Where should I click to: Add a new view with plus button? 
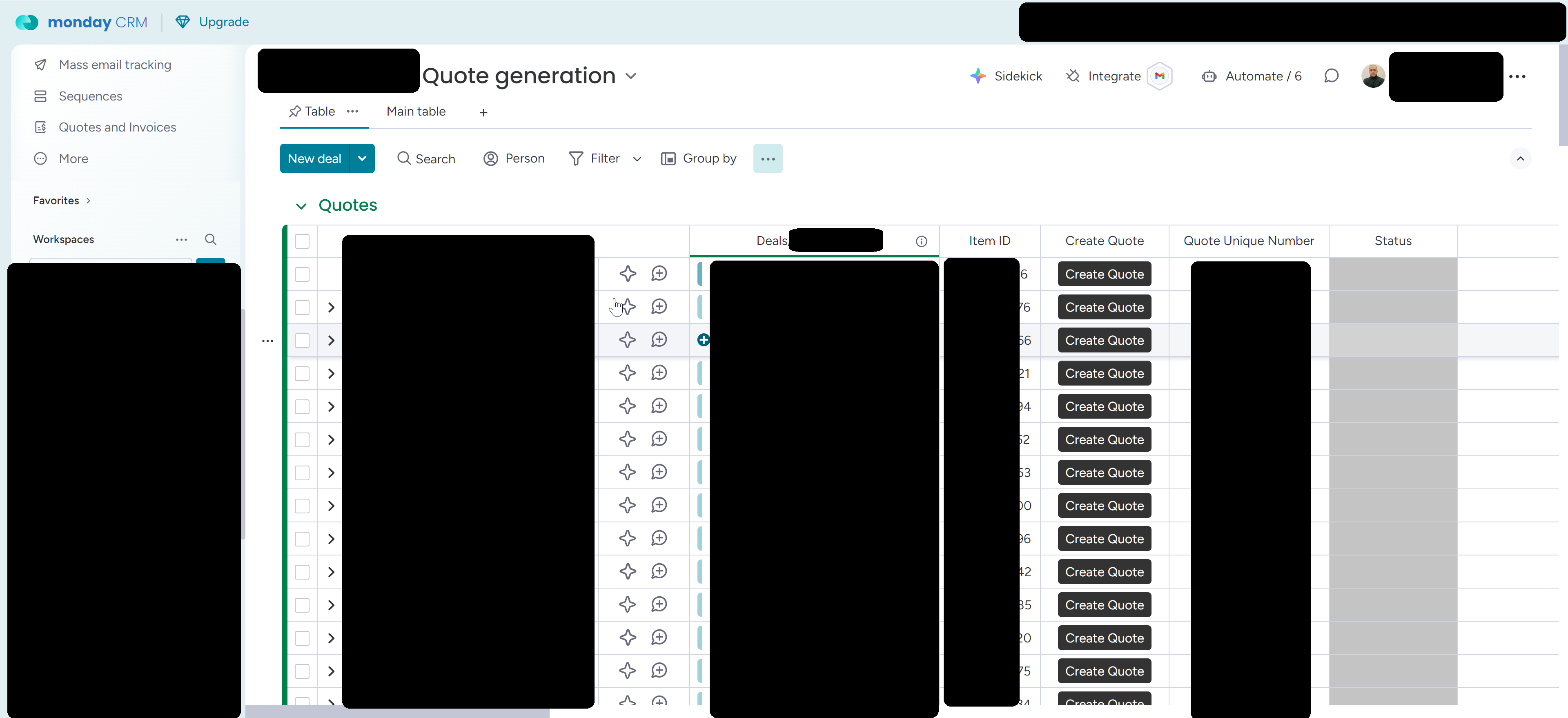483,113
